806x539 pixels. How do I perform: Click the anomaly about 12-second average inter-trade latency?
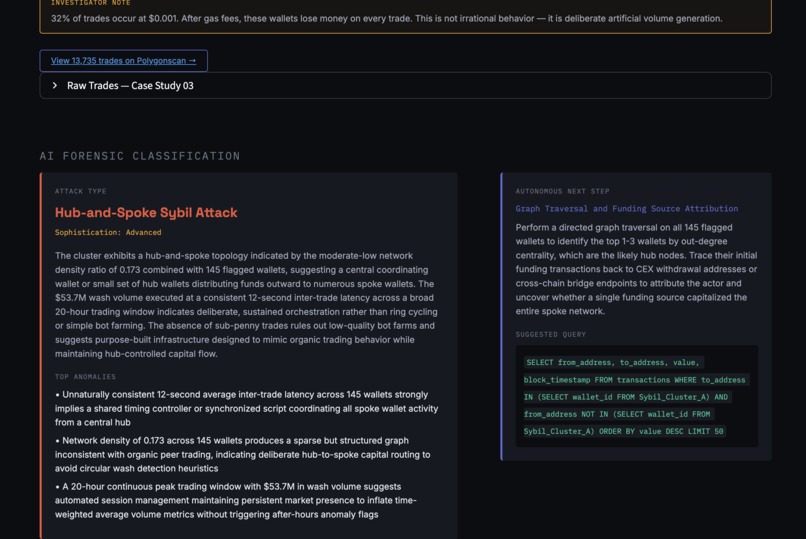click(247, 408)
